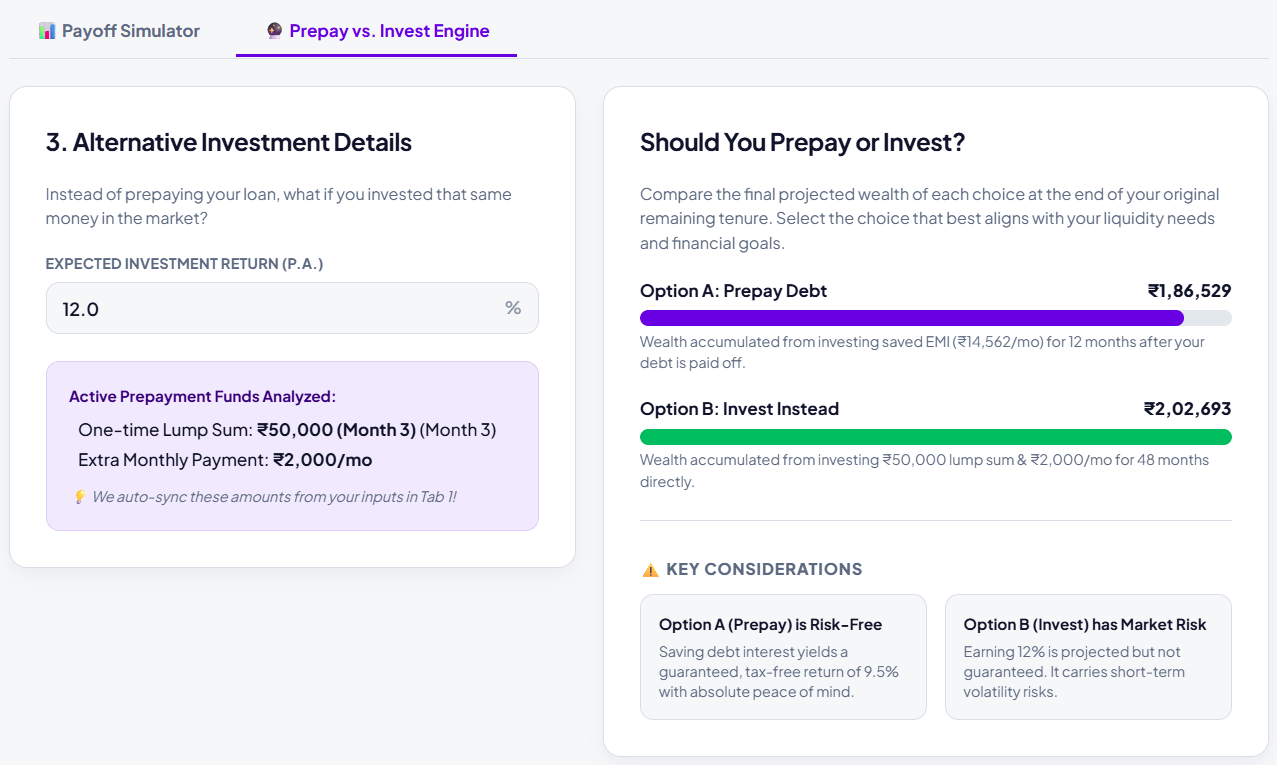
Task: Click the One-time Lump Sum ₹50,000 line
Action: tap(287, 430)
